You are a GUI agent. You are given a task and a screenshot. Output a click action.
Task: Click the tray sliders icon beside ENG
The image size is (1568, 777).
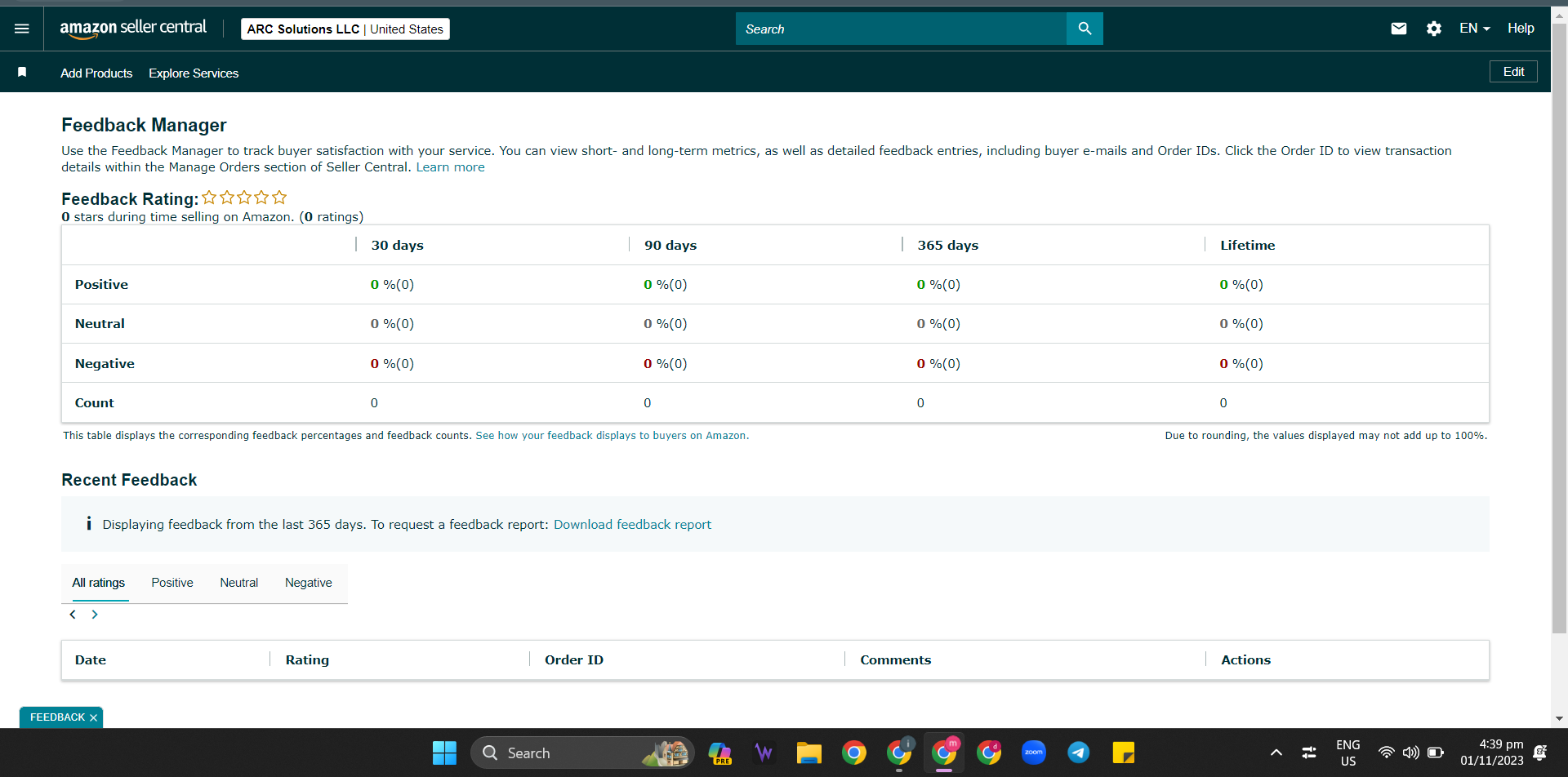1309,753
